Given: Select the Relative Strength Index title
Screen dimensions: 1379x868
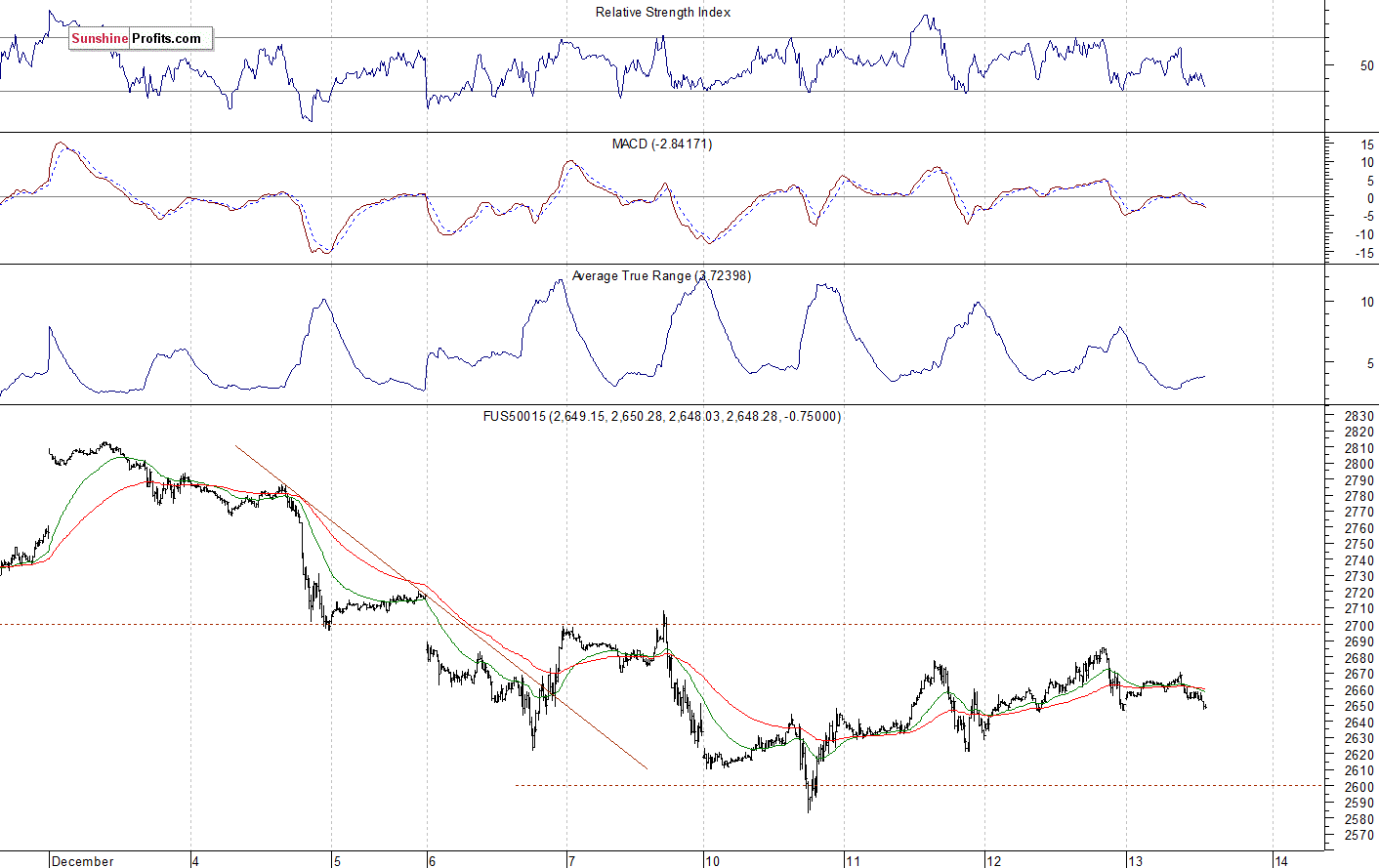Looking at the screenshot, I should (x=663, y=13).
